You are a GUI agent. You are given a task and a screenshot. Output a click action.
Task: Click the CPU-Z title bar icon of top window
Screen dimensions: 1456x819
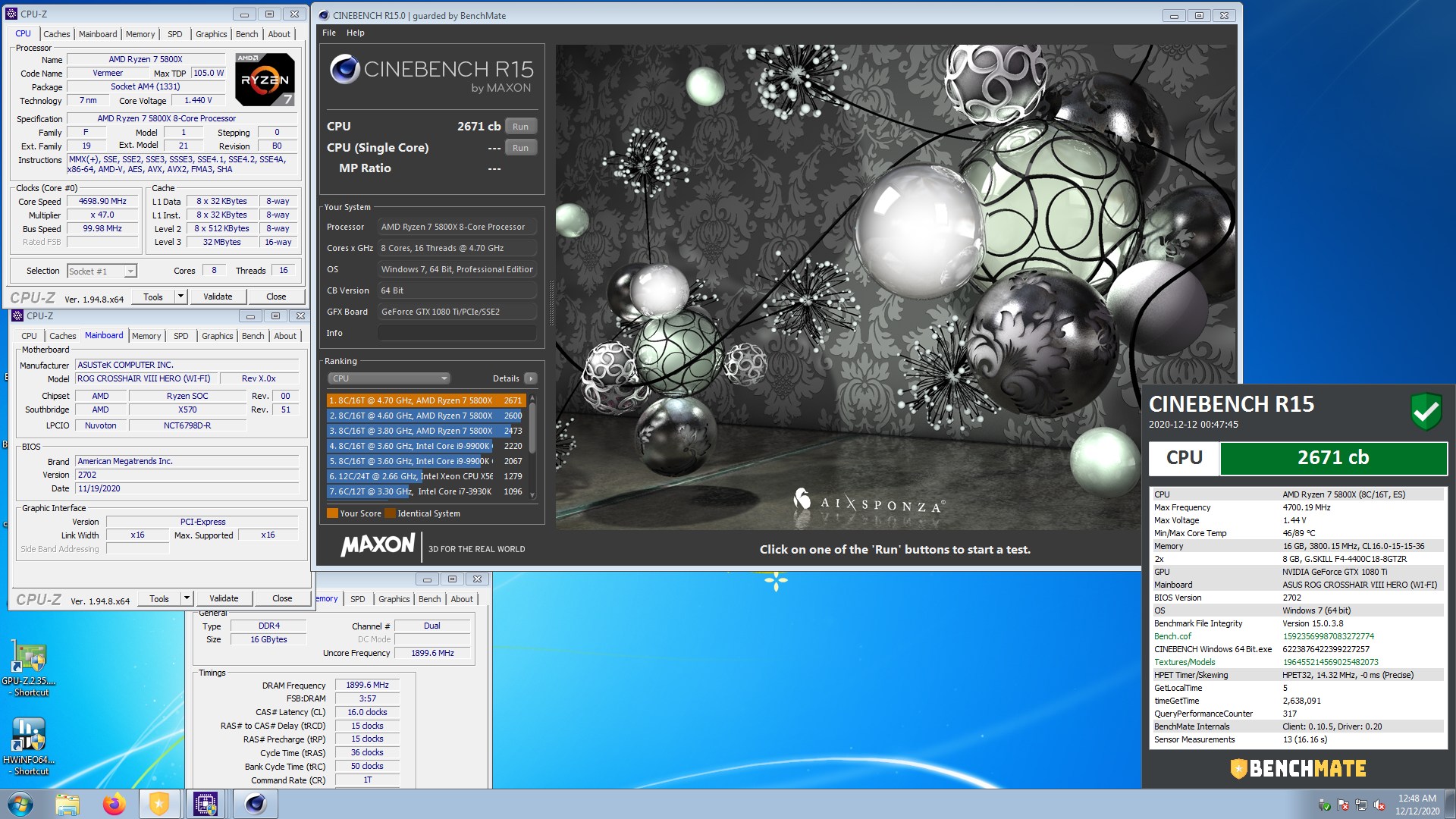11,14
